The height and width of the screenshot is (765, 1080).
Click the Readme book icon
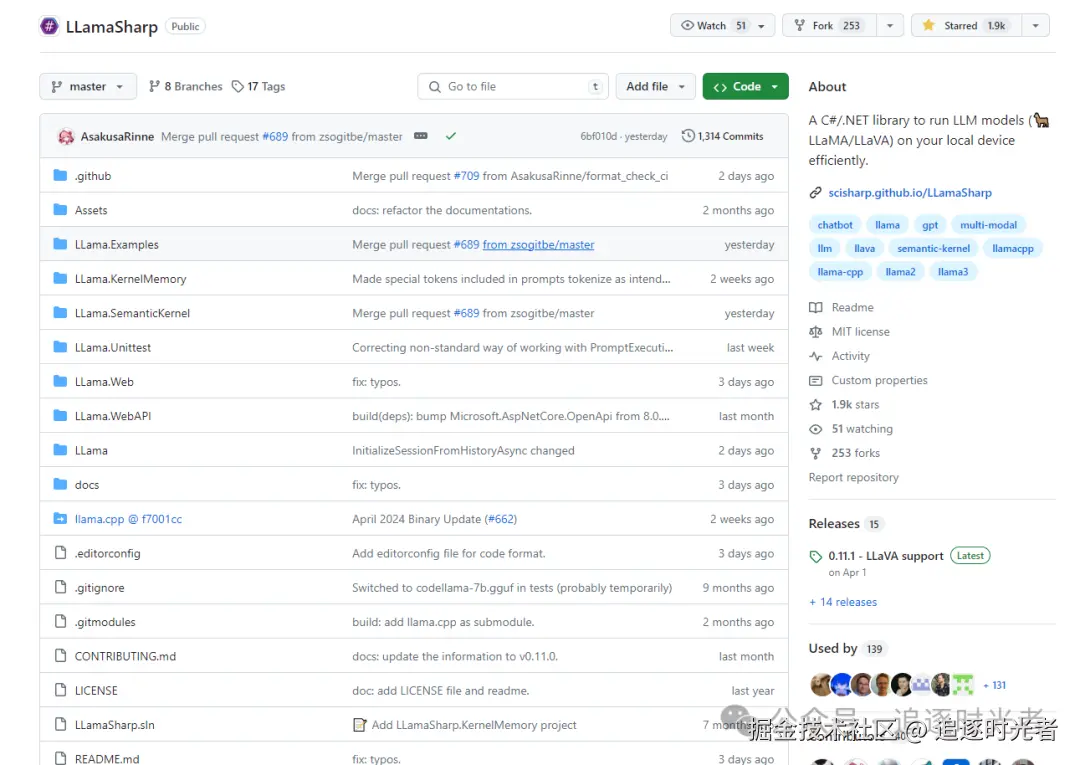click(816, 308)
